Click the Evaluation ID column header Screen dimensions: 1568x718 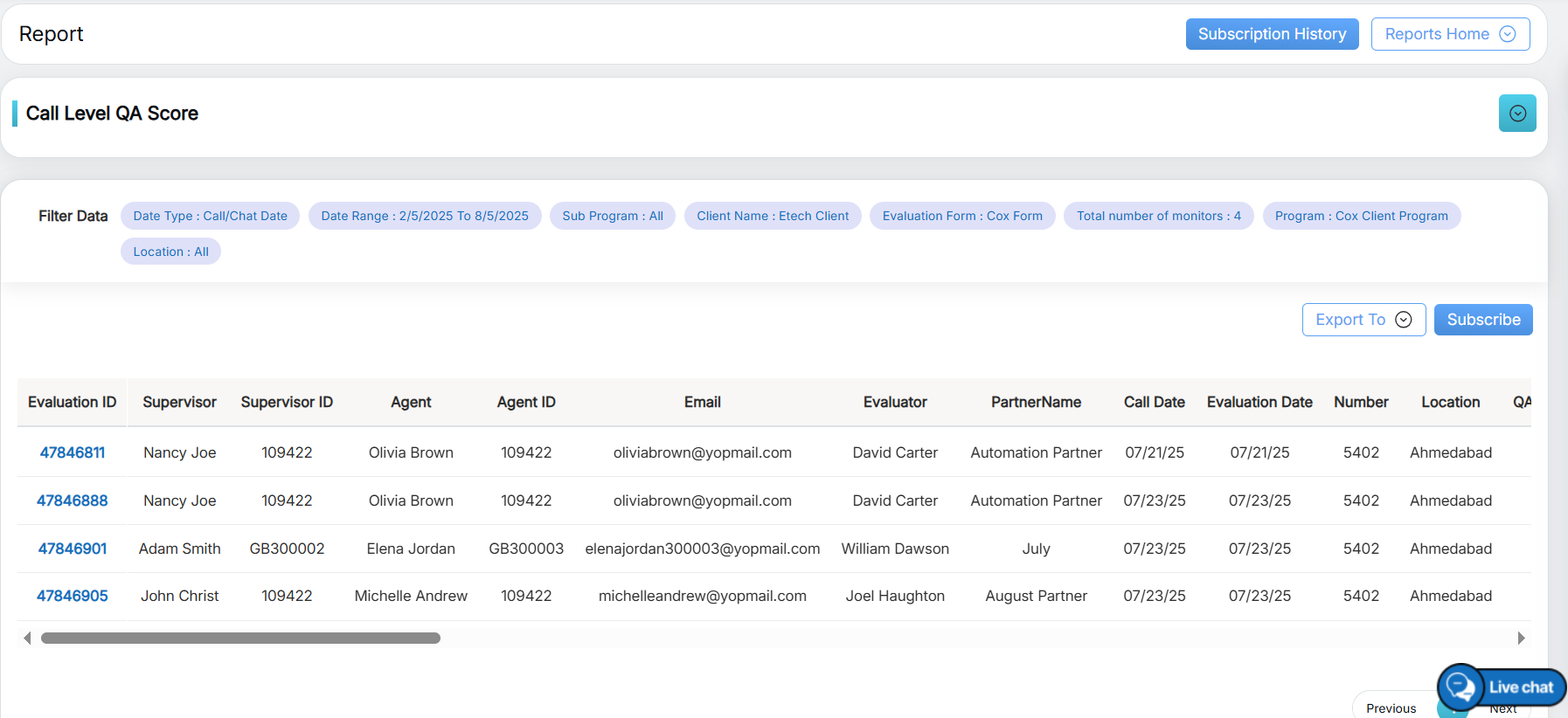point(72,402)
